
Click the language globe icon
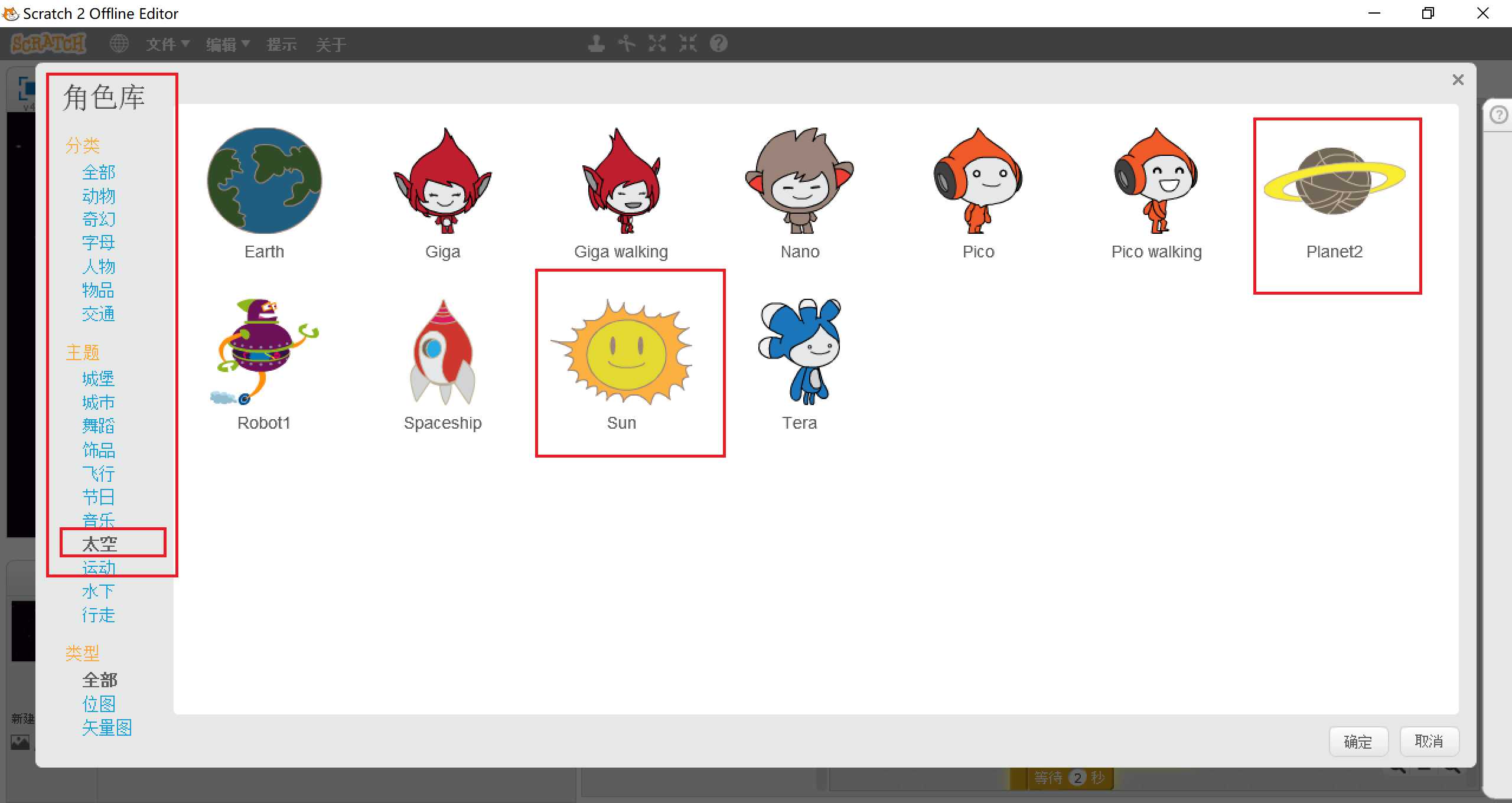pyautogui.click(x=119, y=44)
